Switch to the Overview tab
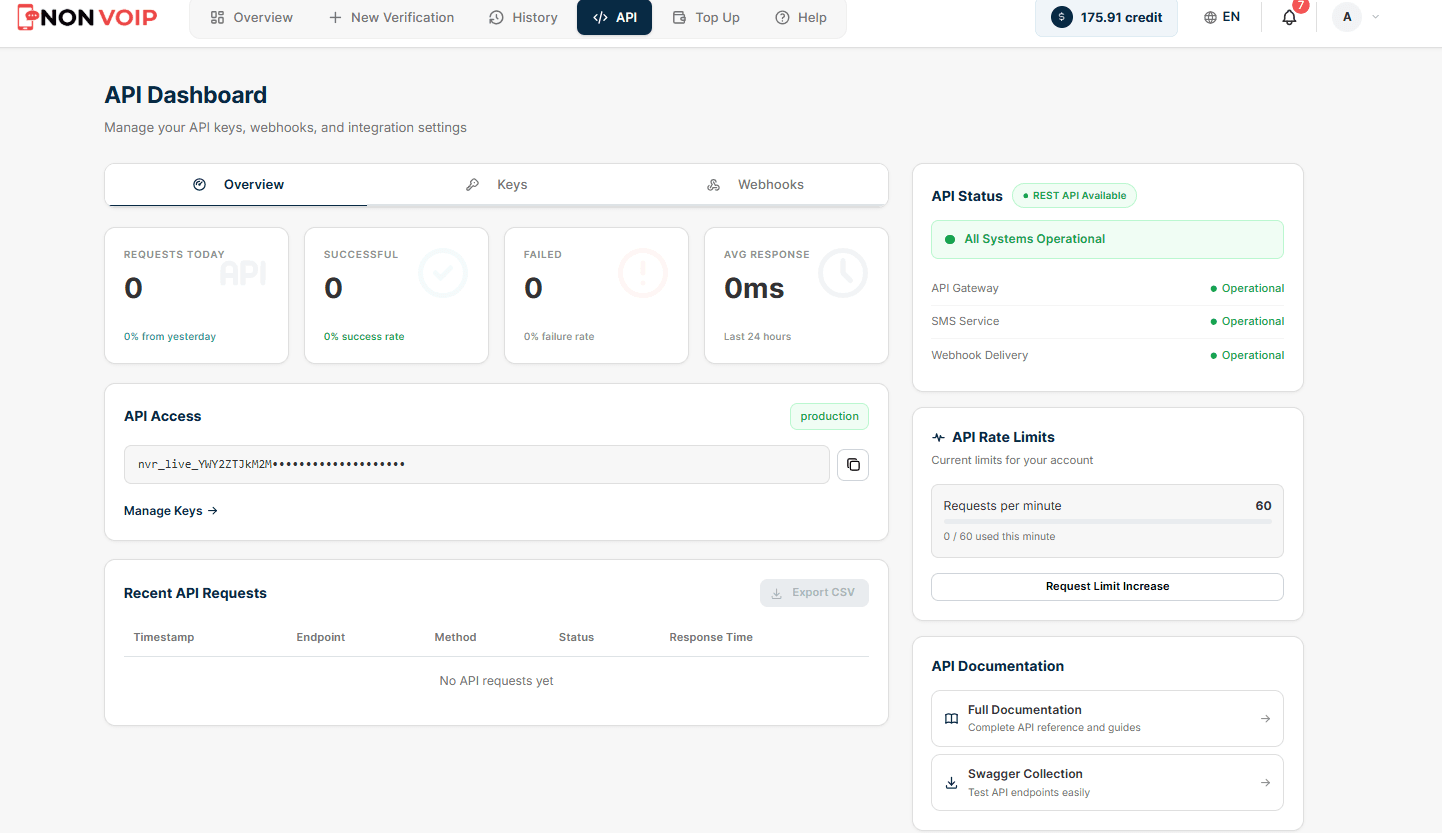The width and height of the screenshot is (1442, 833). 236,185
